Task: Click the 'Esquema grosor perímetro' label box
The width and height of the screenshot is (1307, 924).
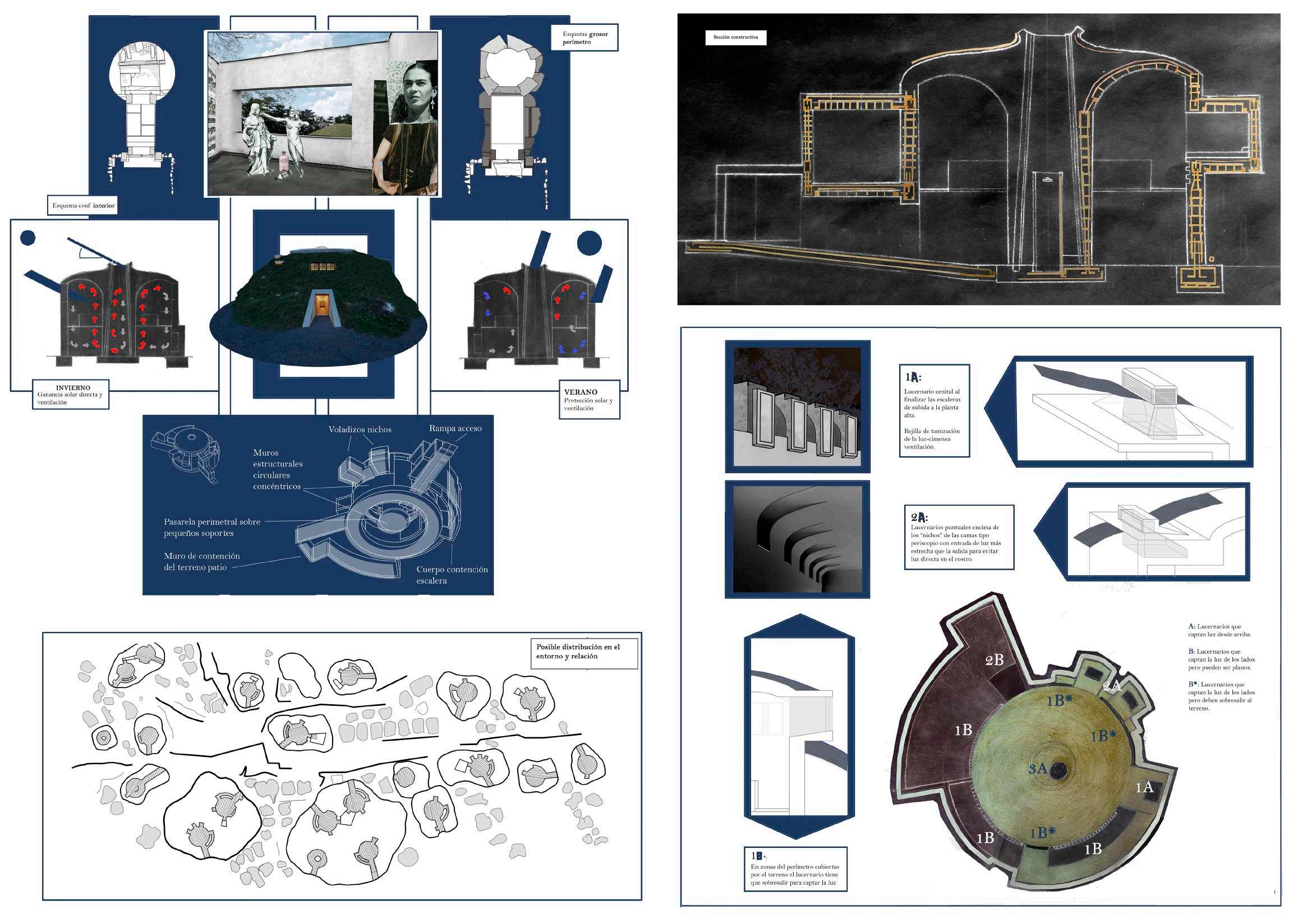Action: [x=584, y=38]
